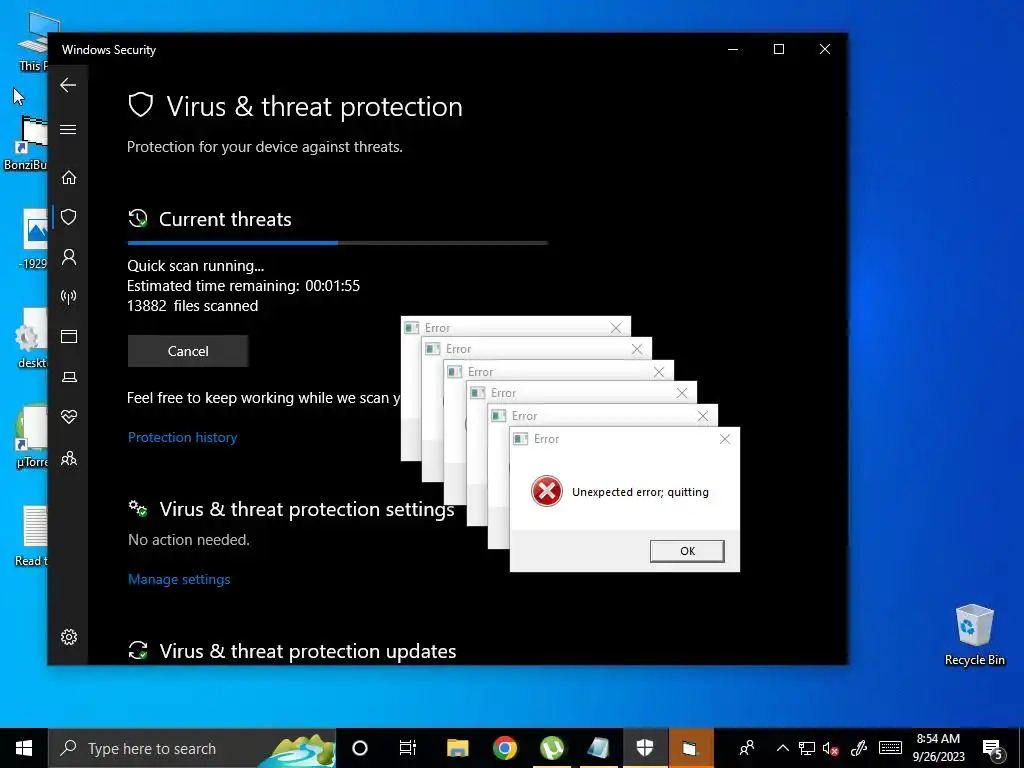1024x768 pixels.
Task: Click the estimated time remaining text
Action: 243,286
